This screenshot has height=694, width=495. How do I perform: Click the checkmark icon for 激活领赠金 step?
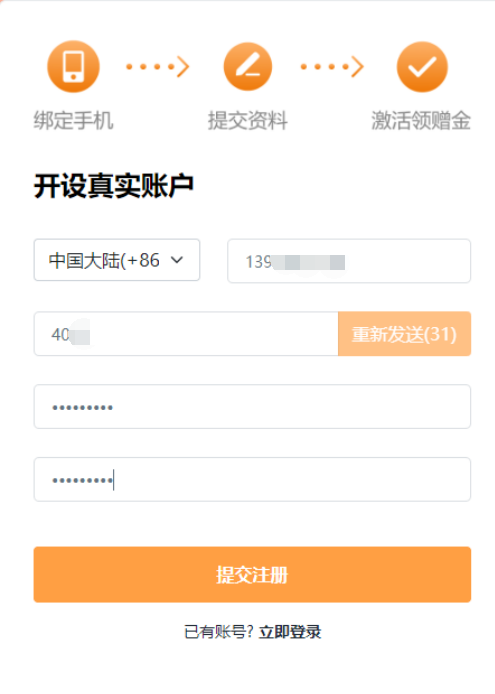pyautogui.click(x=422, y=67)
